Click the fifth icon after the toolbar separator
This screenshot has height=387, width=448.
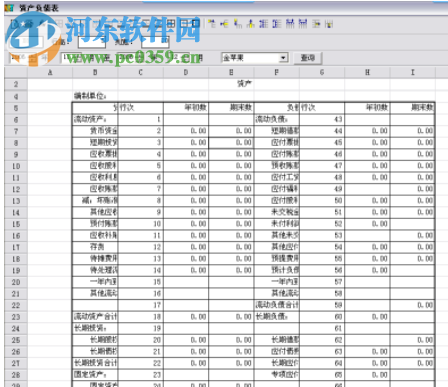263,24
